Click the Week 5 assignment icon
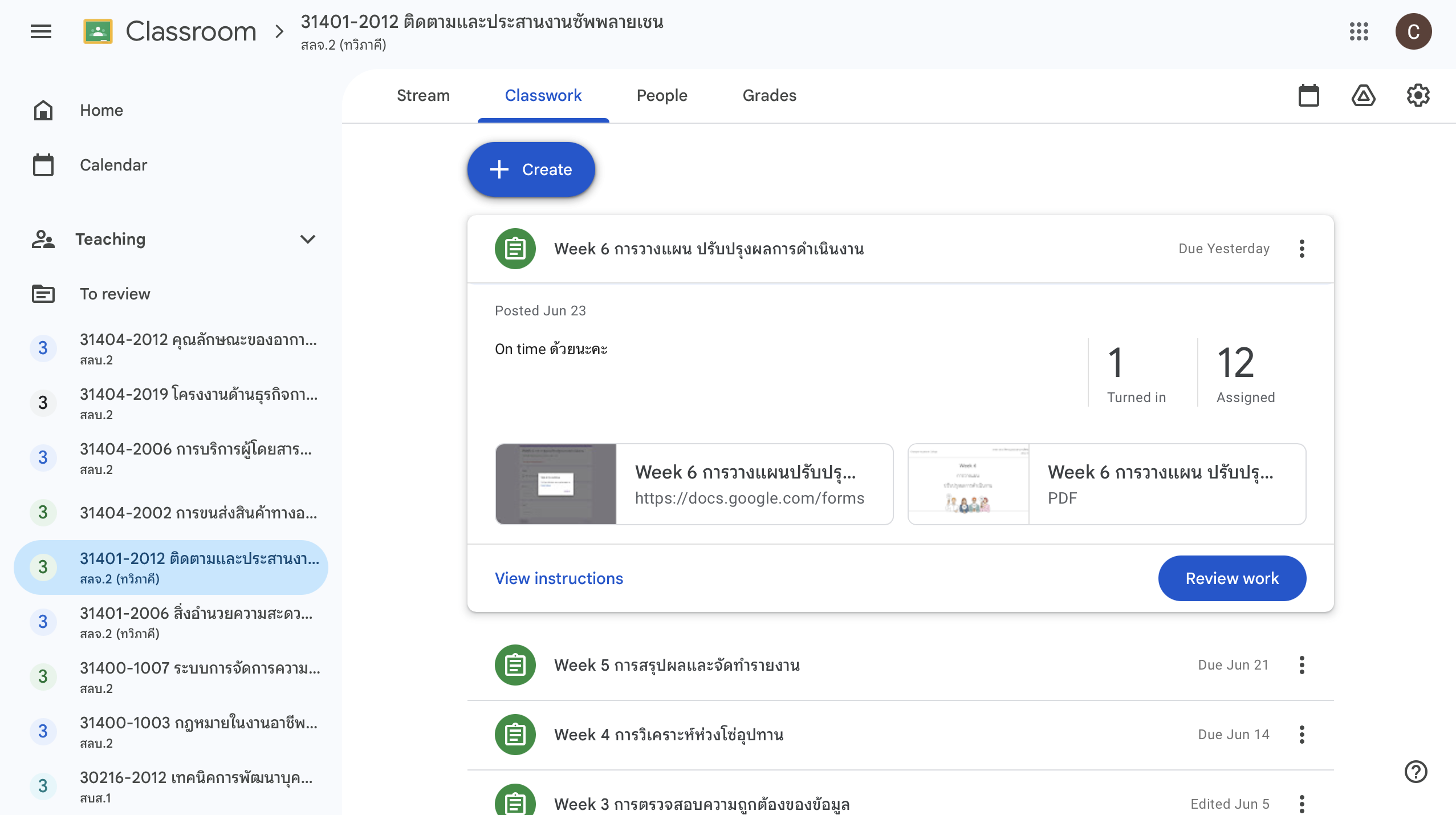The height and width of the screenshot is (815, 1456). point(515,665)
